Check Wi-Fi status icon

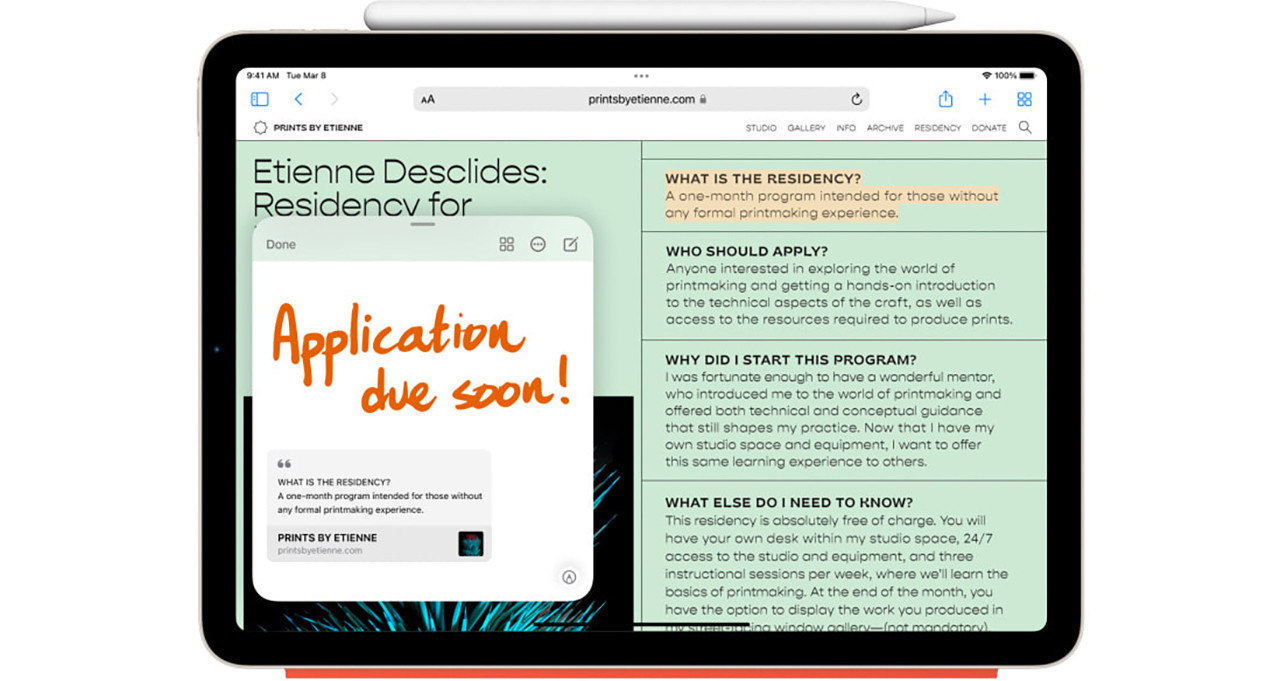point(986,75)
